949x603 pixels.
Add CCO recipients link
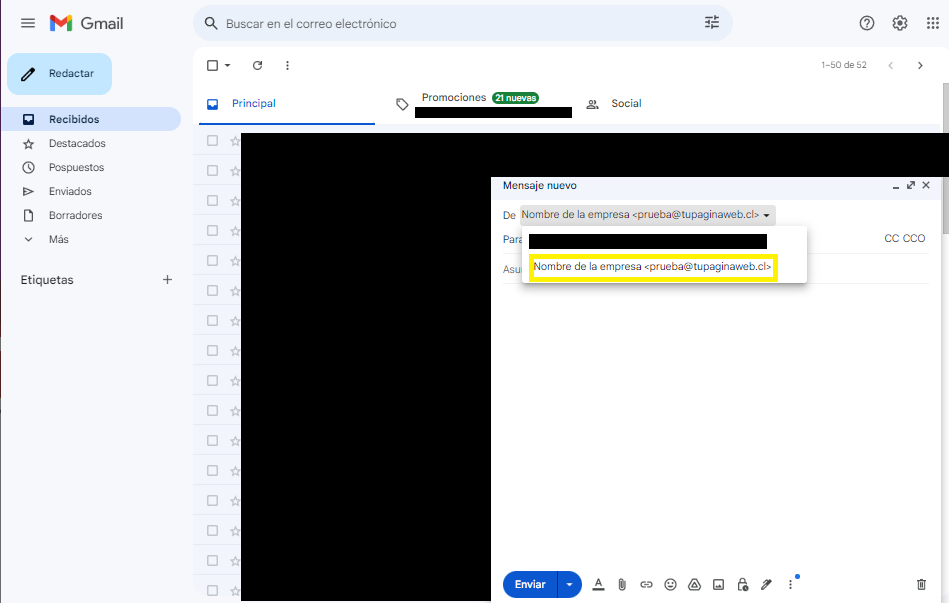pyautogui.click(x=914, y=239)
